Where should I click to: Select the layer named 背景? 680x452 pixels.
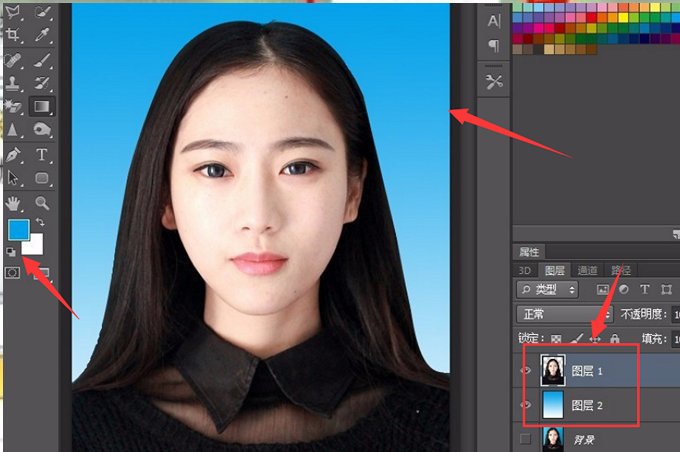pos(584,440)
